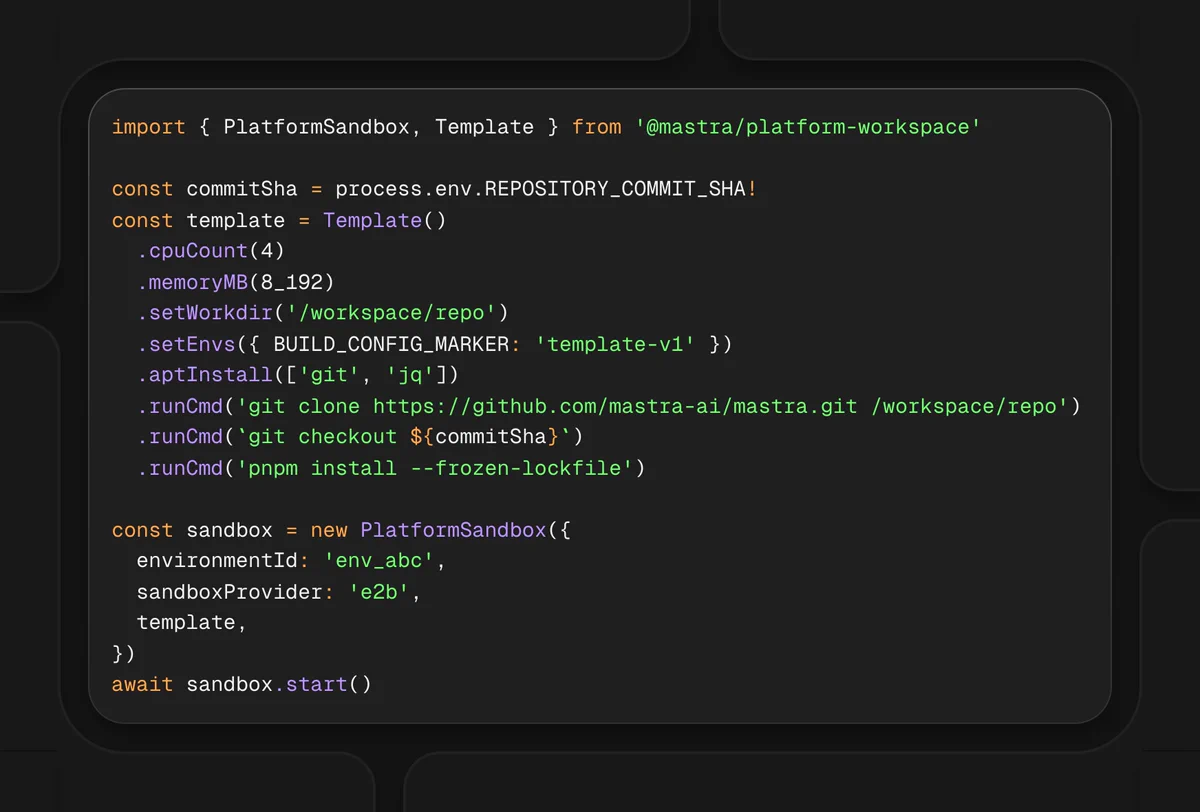
Task: Click the git checkout command line
Action: point(360,437)
